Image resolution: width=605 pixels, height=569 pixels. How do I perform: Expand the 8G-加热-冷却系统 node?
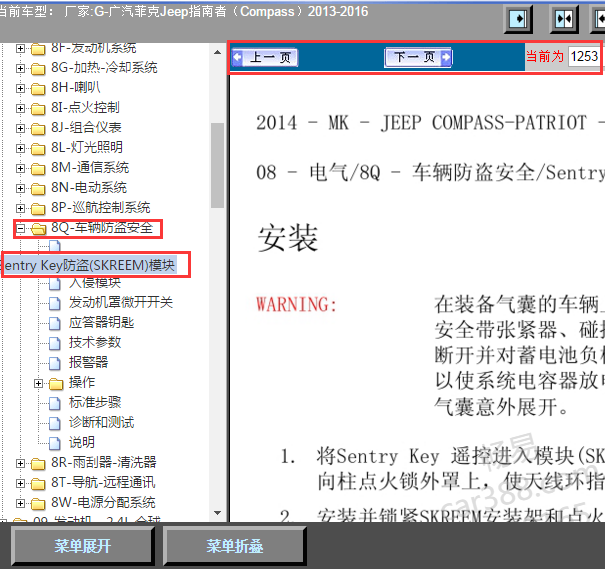20,68
